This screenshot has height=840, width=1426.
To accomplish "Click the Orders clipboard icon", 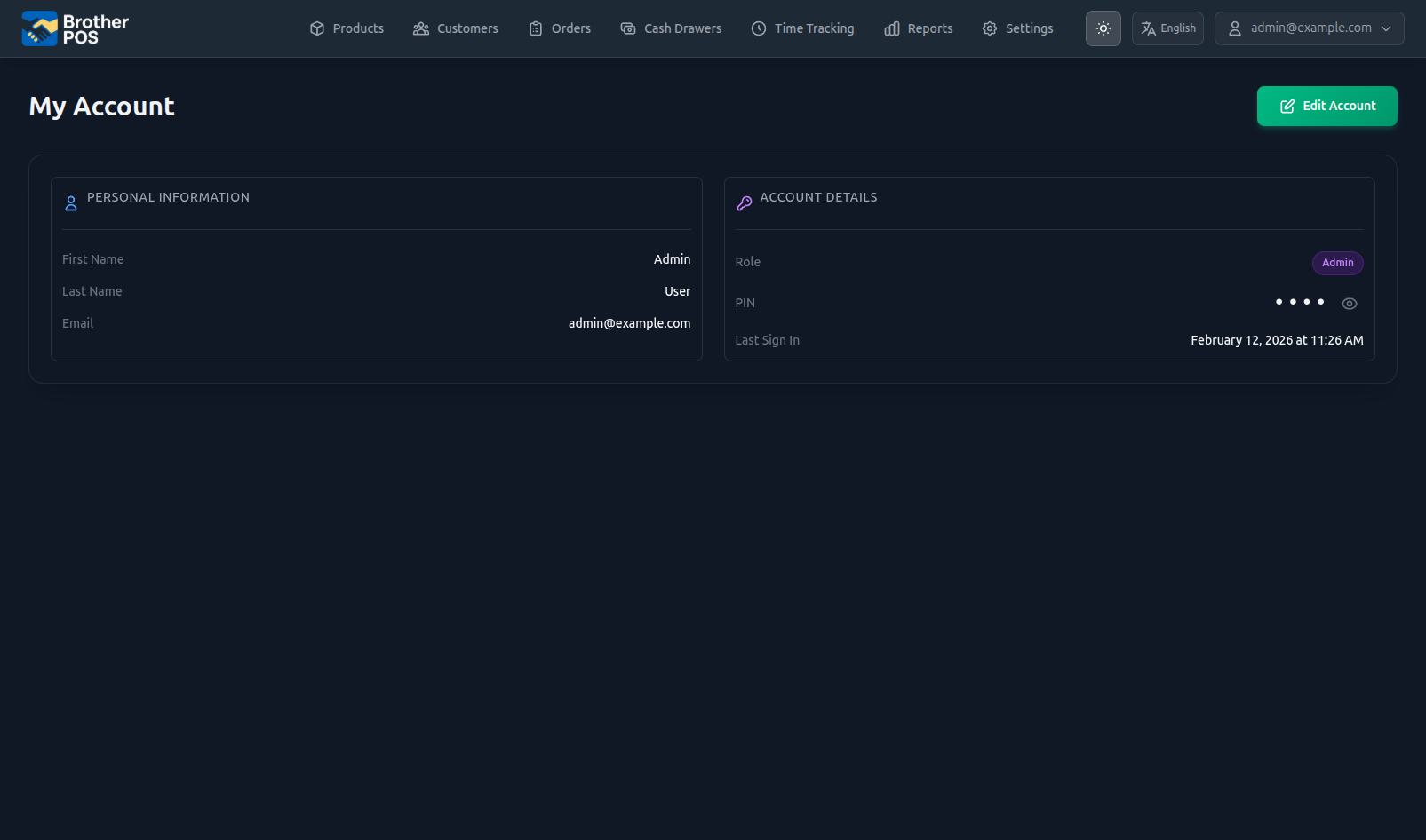I will click(x=535, y=28).
